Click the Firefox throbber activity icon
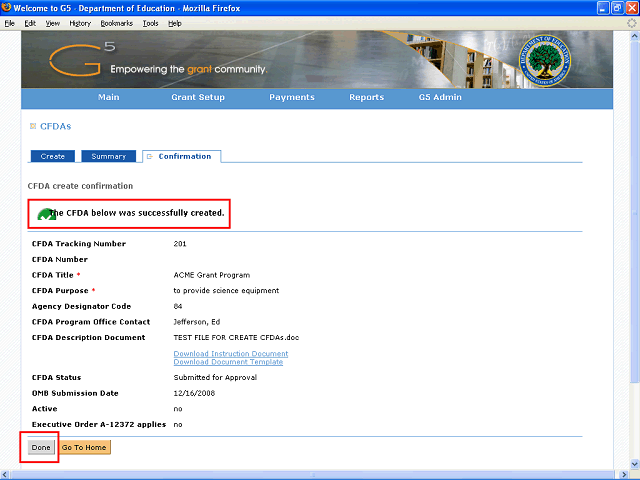This screenshot has height=480, width=640. [631, 23]
